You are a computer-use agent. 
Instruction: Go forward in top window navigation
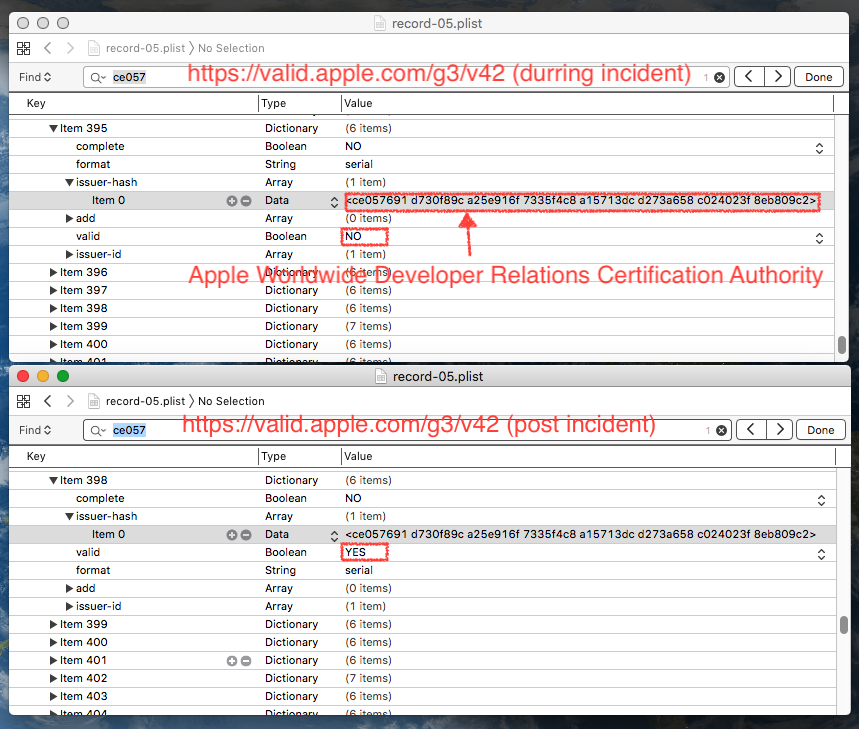tap(70, 48)
